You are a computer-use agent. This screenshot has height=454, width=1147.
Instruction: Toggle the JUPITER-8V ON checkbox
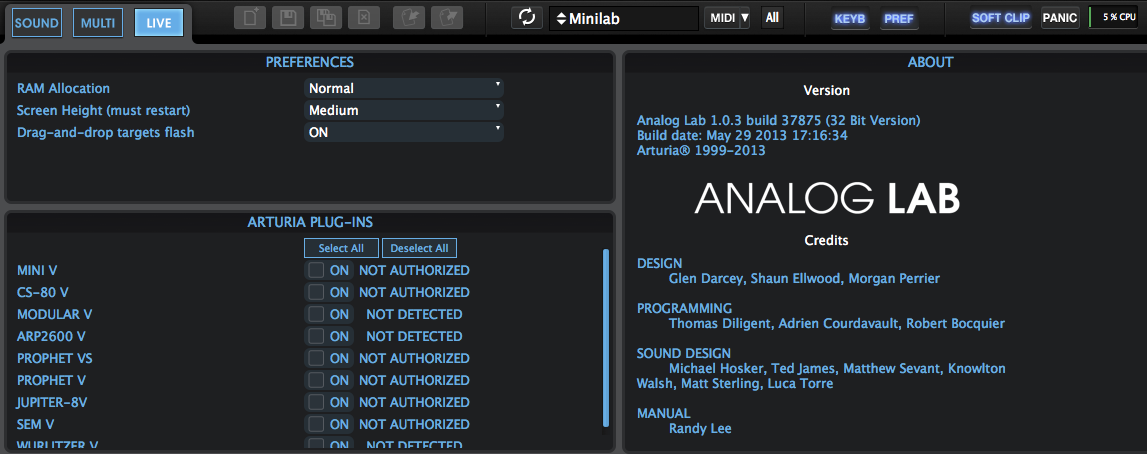[x=316, y=402]
